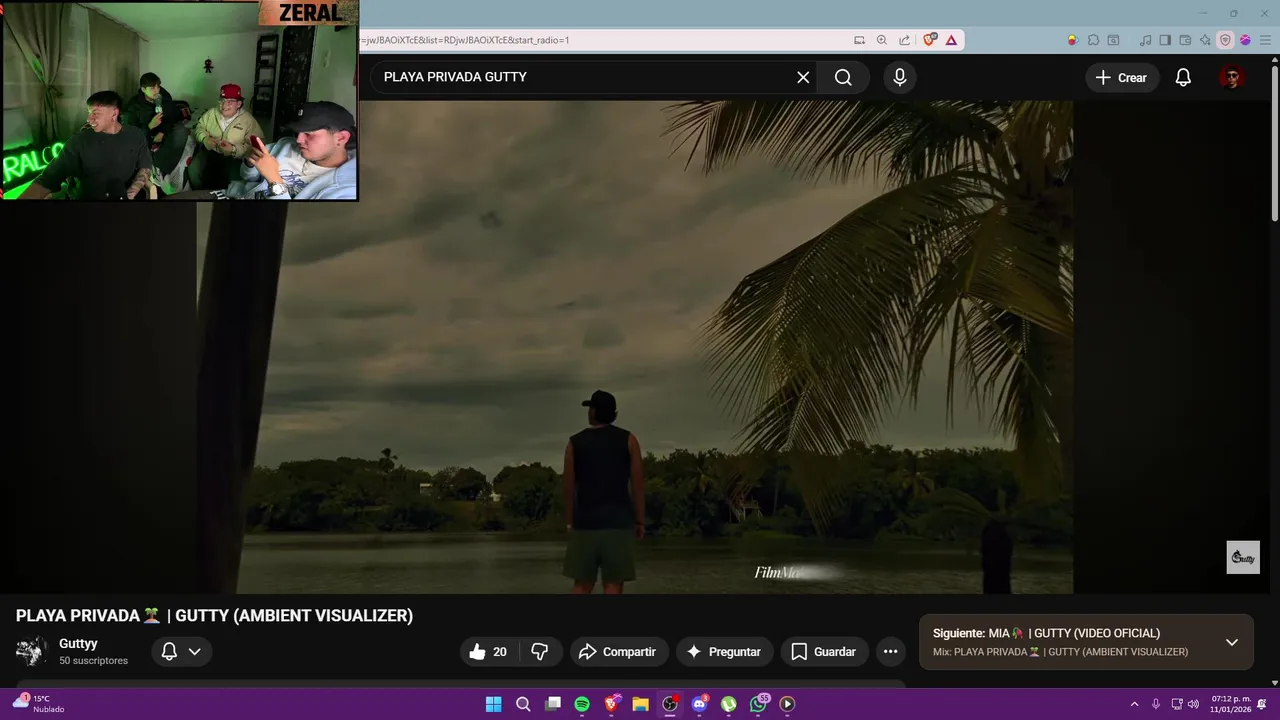Image resolution: width=1280 pixels, height=720 pixels.
Task: Click the share page icon in address bar
Action: click(x=905, y=40)
